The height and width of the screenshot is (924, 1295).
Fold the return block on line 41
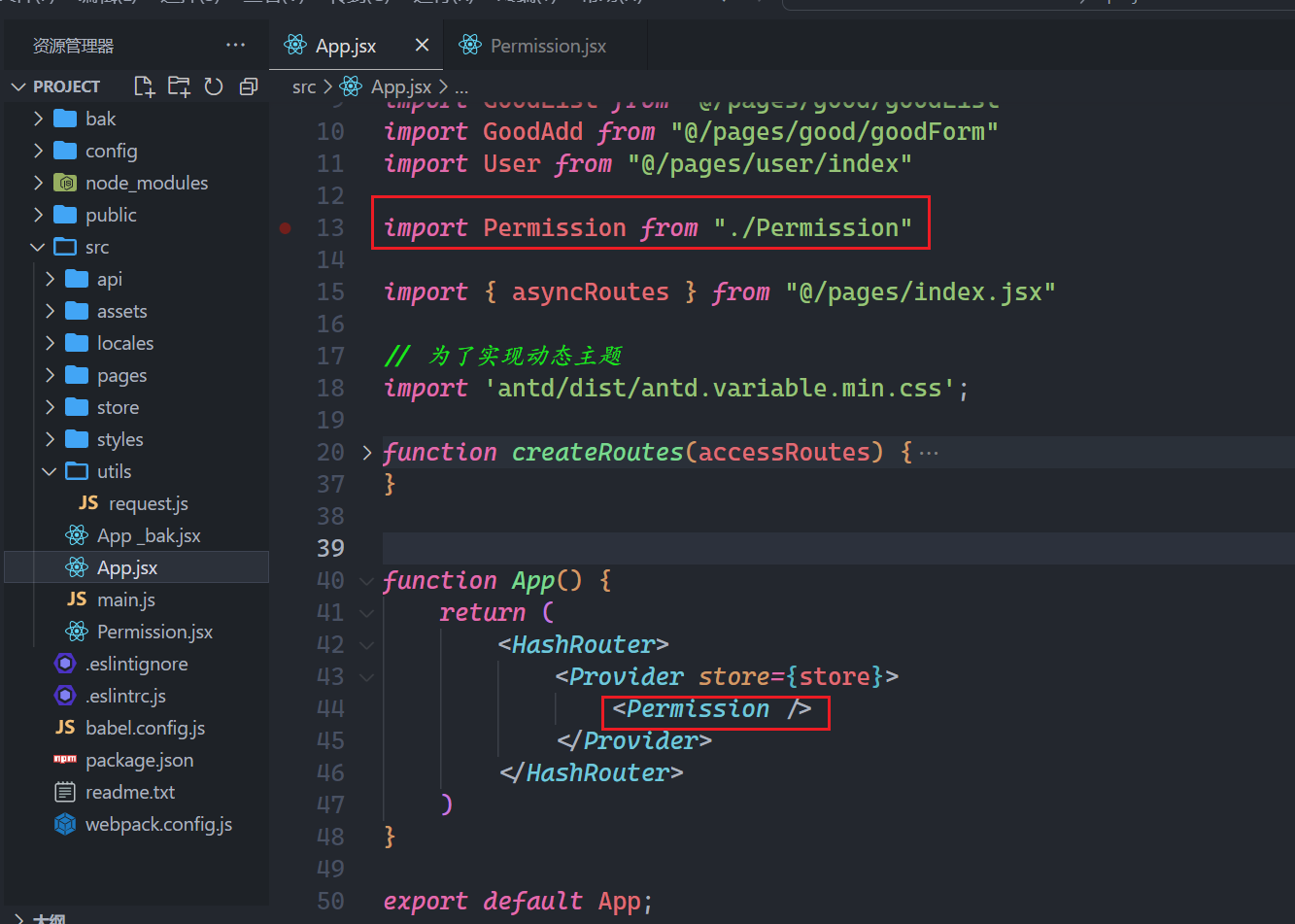pyautogui.click(x=367, y=613)
